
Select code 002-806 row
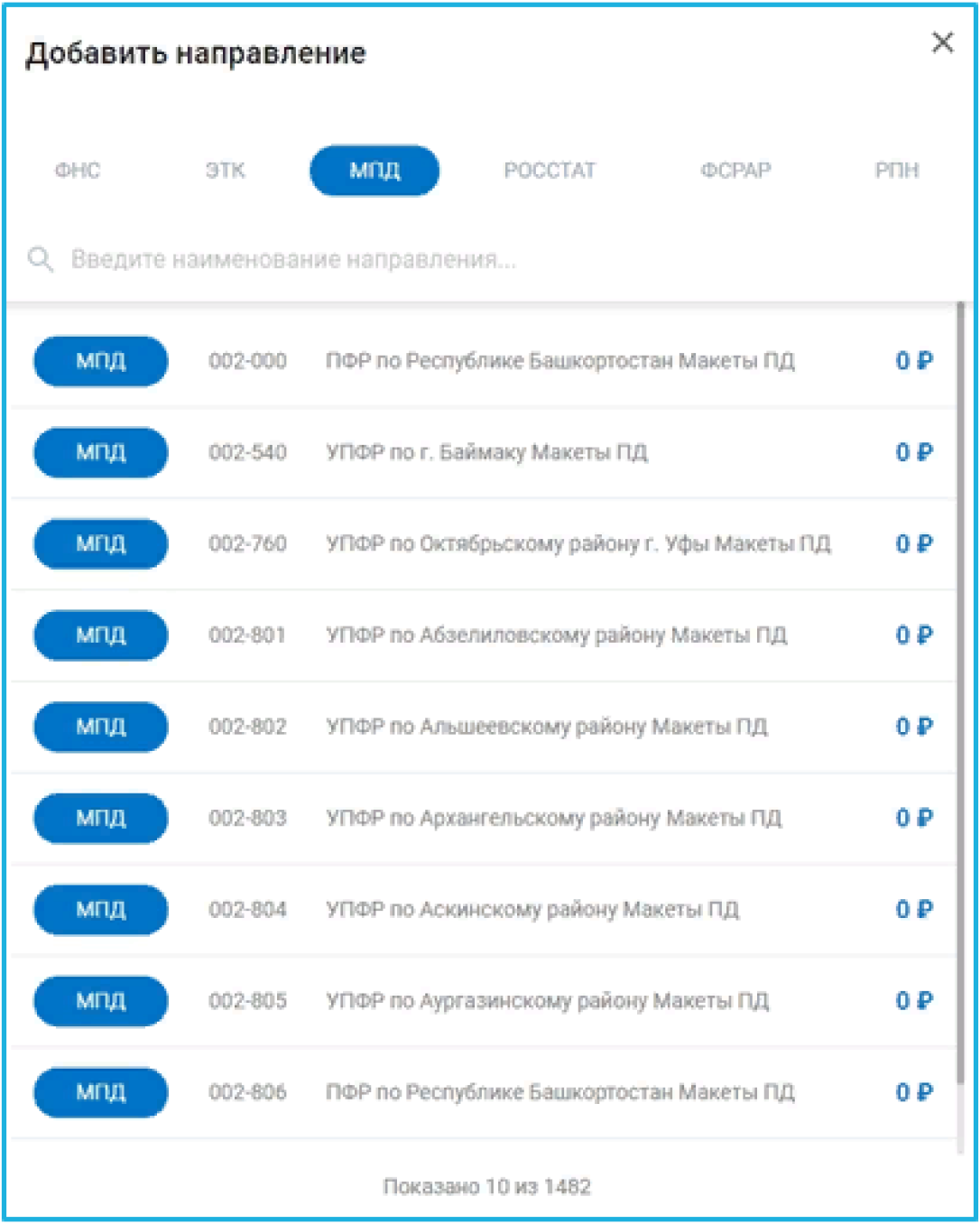point(482,1092)
